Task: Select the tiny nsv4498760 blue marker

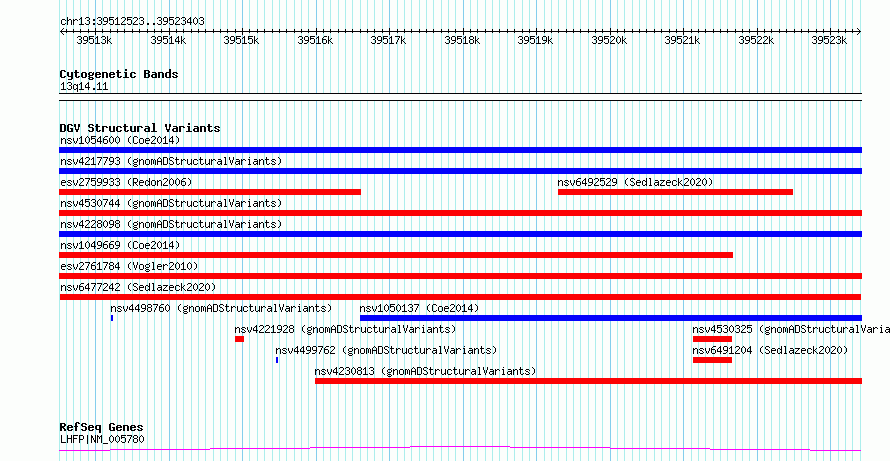Action: tap(112, 318)
